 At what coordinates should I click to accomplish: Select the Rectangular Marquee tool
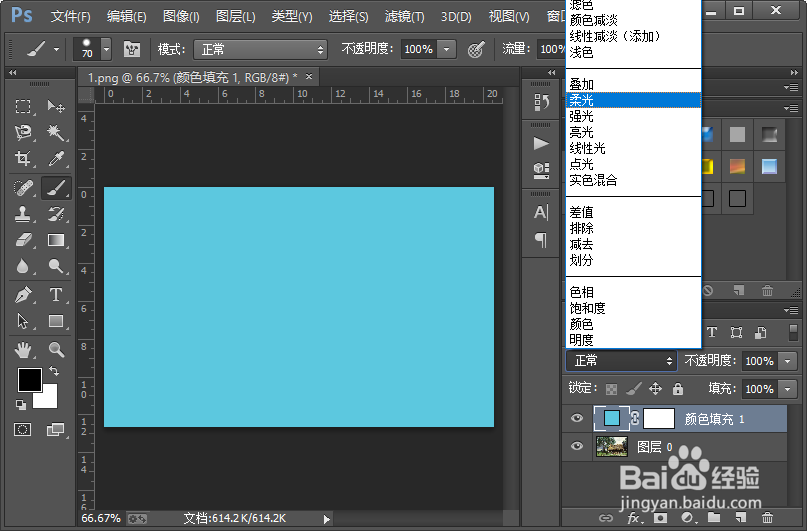coord(23,107)
